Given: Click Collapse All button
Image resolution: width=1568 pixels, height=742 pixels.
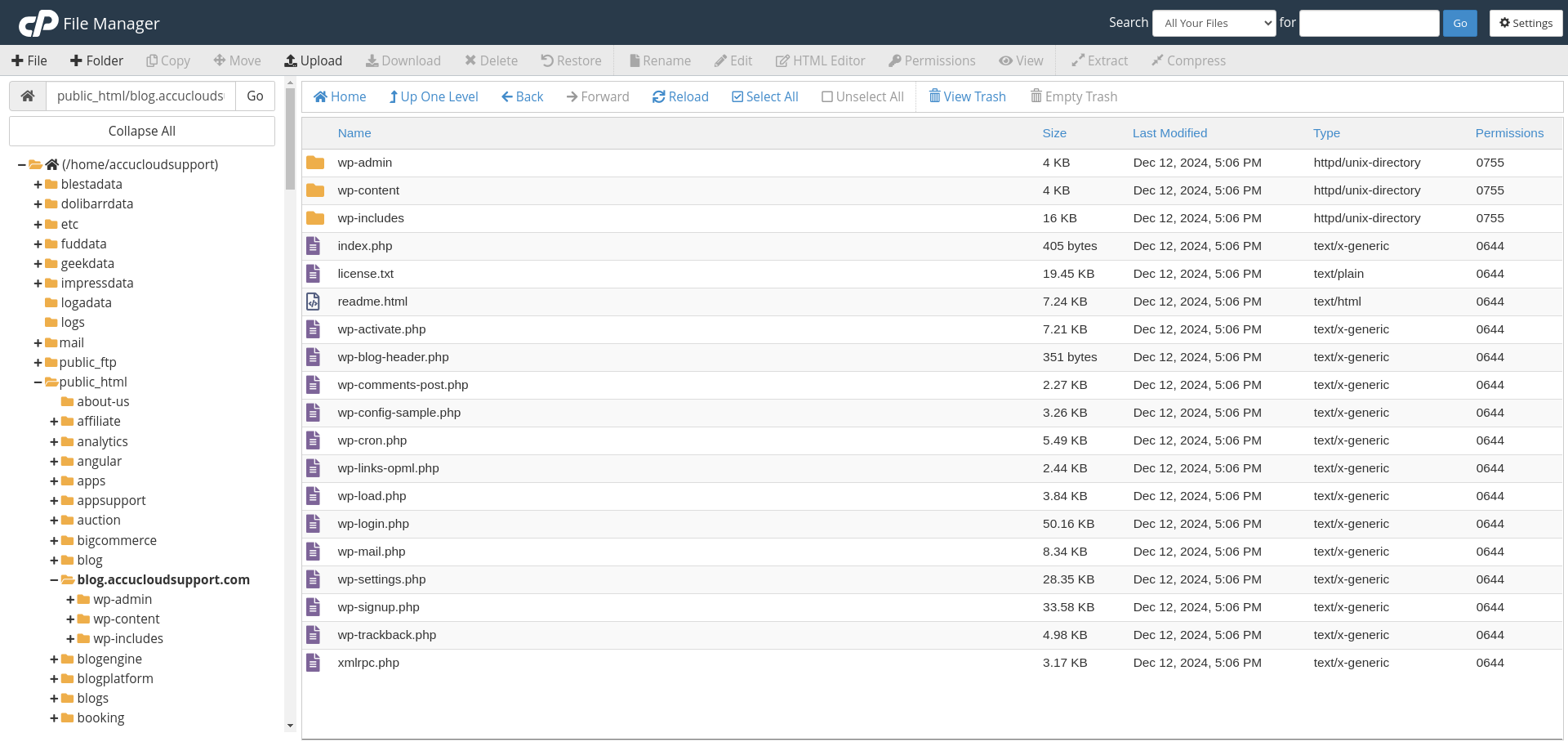Looking at the screenshot, I should [142, 131].
